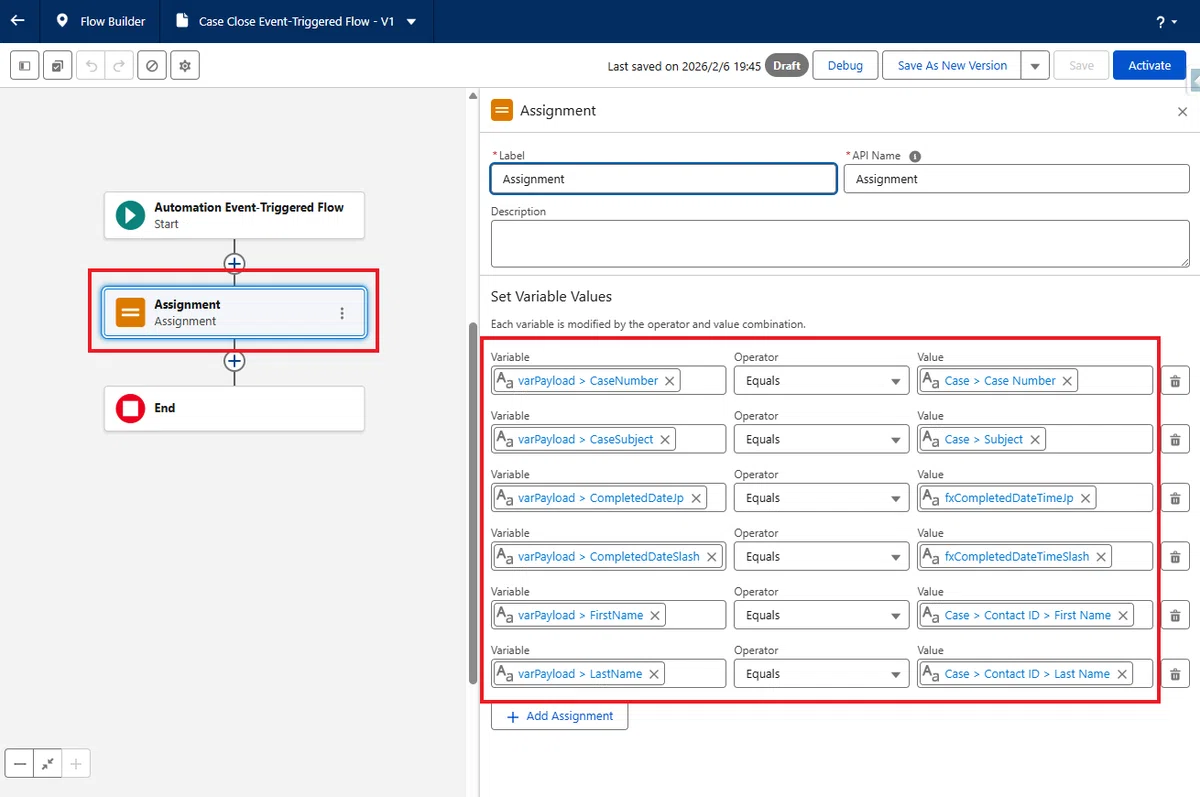This screenshot has width=1200, height=797.
Task: Click the API Name info icon
Action: [915, 156]
